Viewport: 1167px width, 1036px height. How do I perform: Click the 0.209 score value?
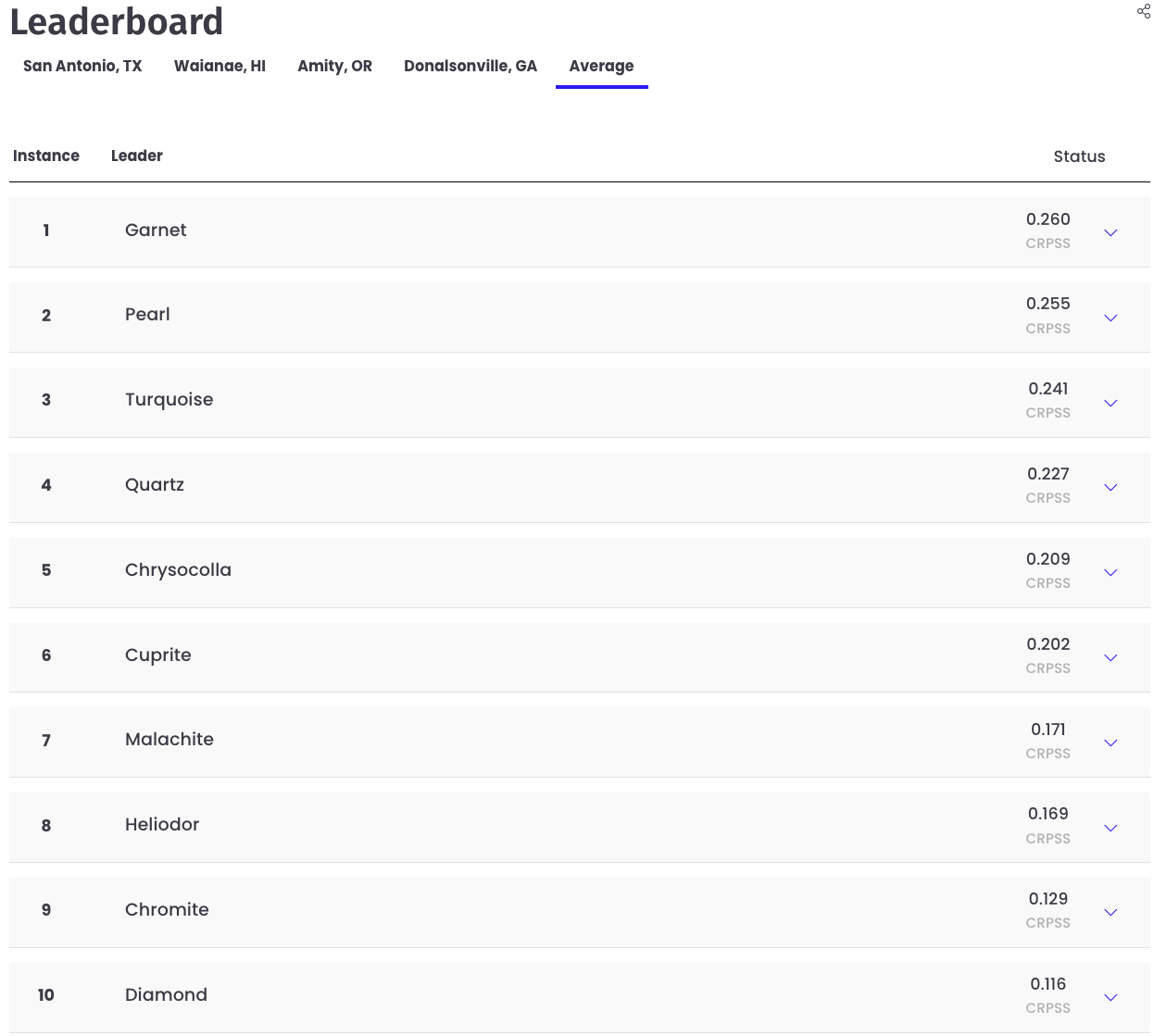click(1048, 559)
